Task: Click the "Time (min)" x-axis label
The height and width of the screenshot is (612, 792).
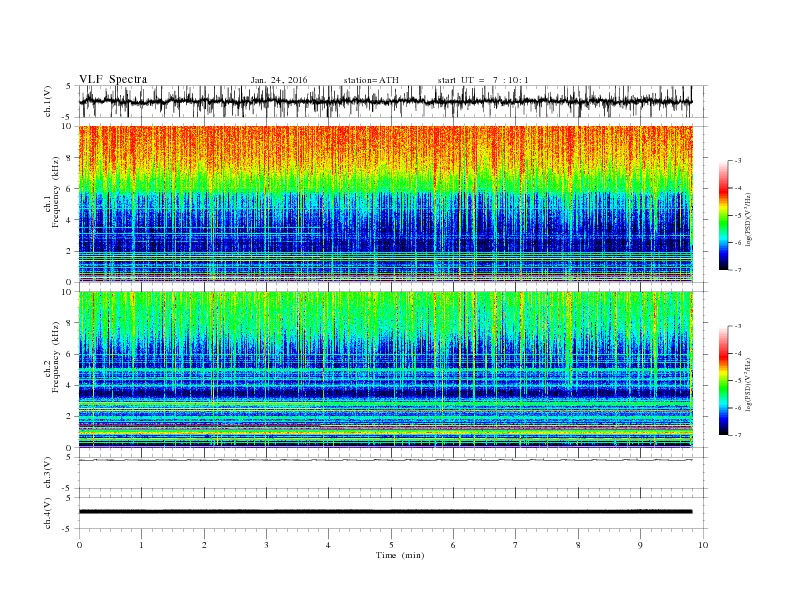Action: (x=400, y=555)
